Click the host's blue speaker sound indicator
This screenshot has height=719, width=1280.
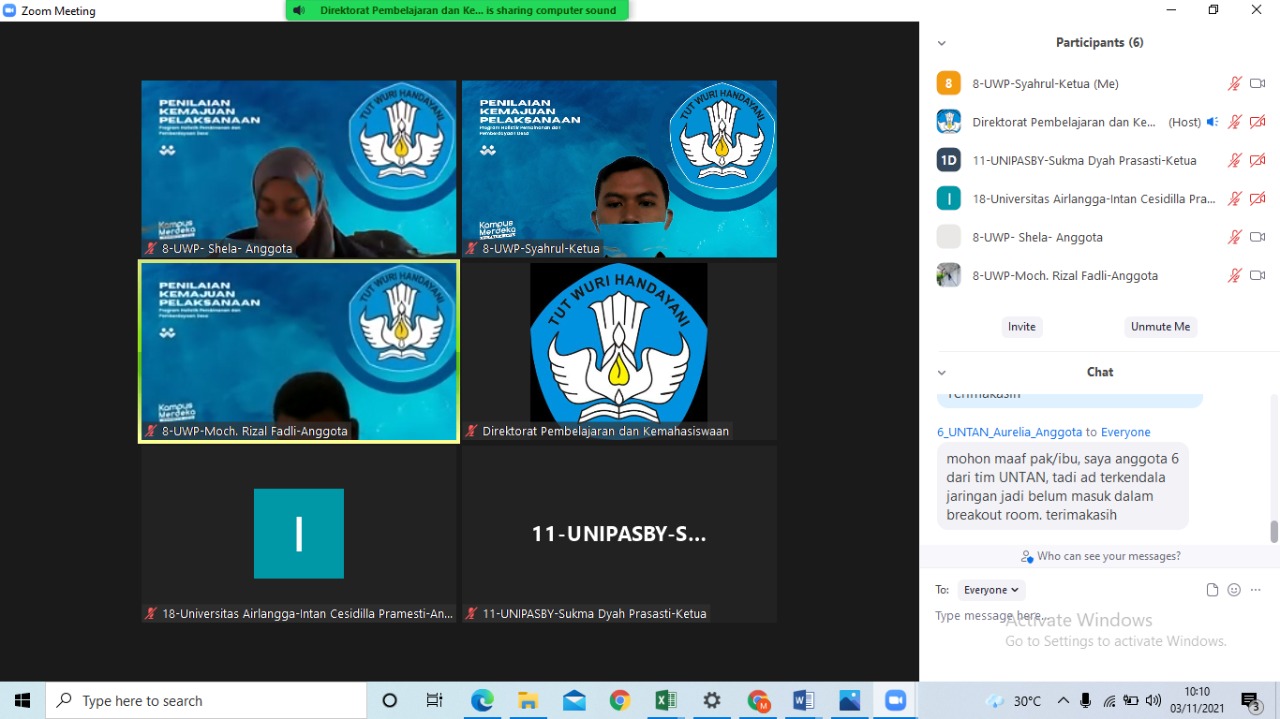[1212, 122]
